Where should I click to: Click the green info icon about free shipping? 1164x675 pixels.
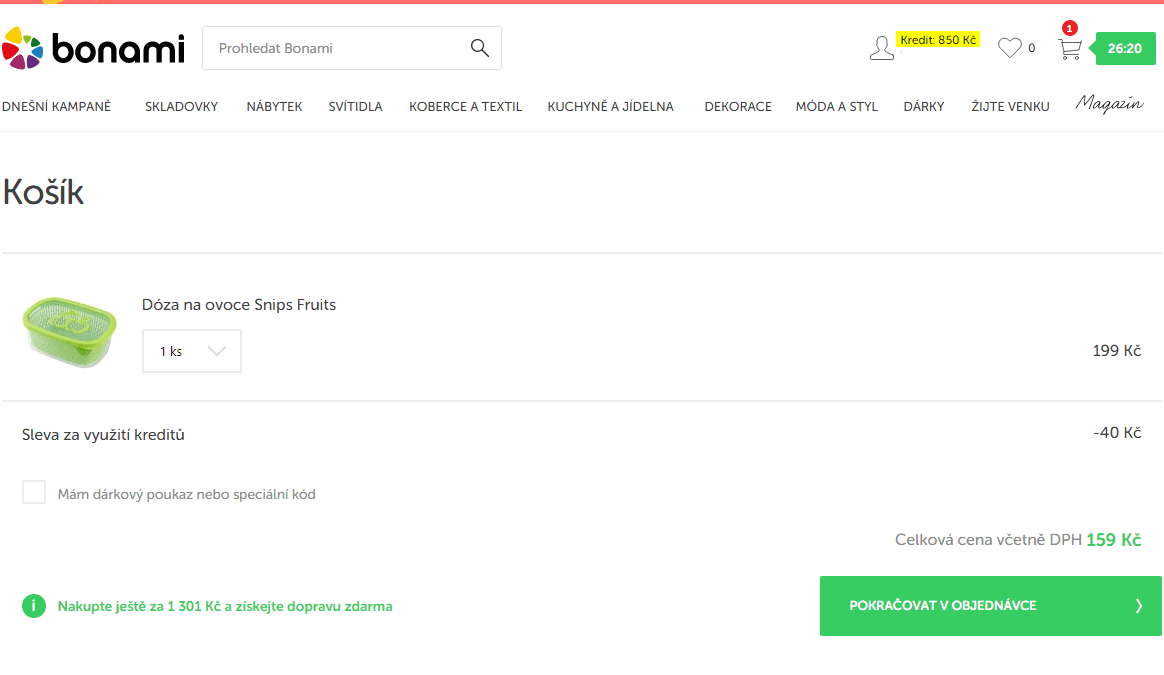click(x=33, y=606)
